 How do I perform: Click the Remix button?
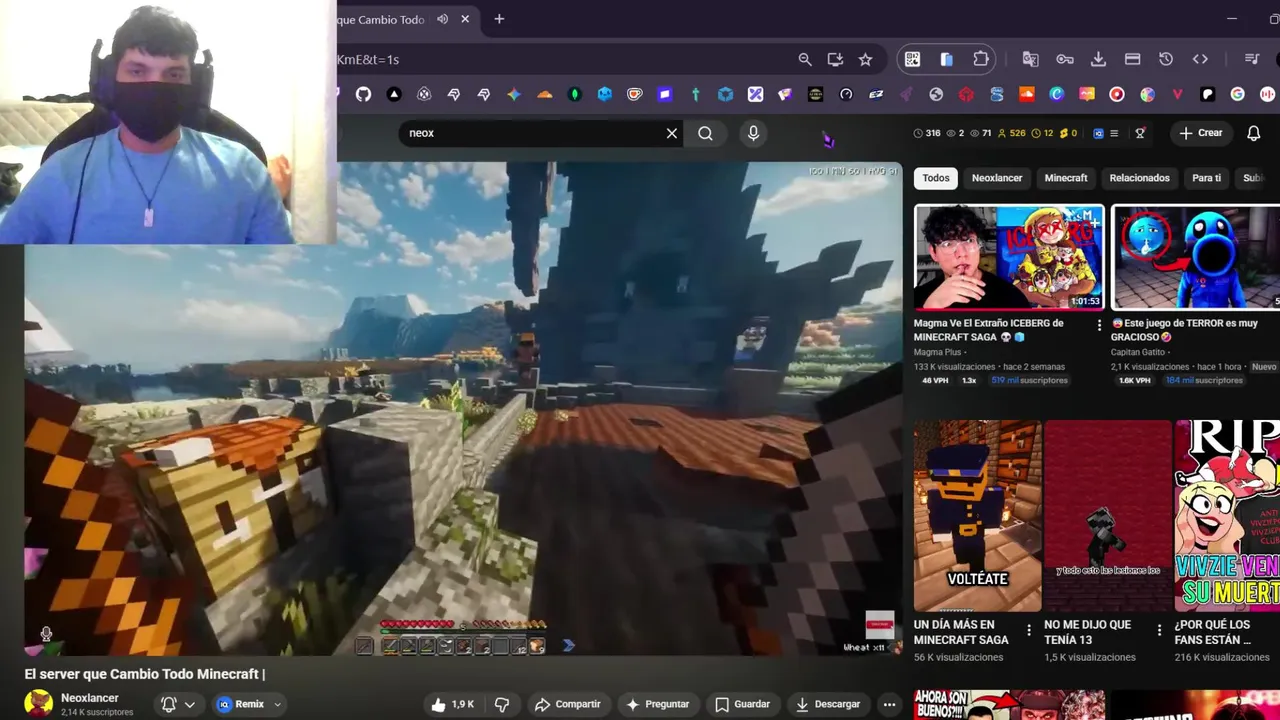point(240,704)
